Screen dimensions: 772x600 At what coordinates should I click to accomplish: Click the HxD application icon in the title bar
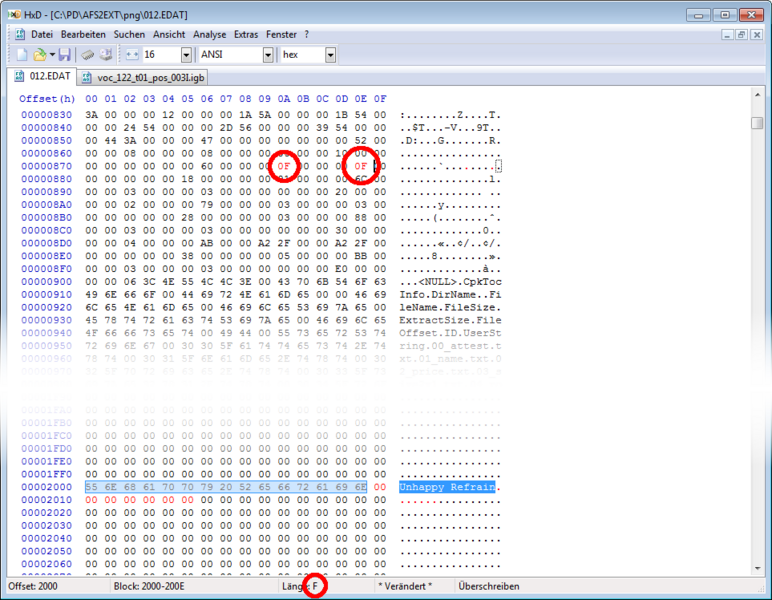[12, 14]
